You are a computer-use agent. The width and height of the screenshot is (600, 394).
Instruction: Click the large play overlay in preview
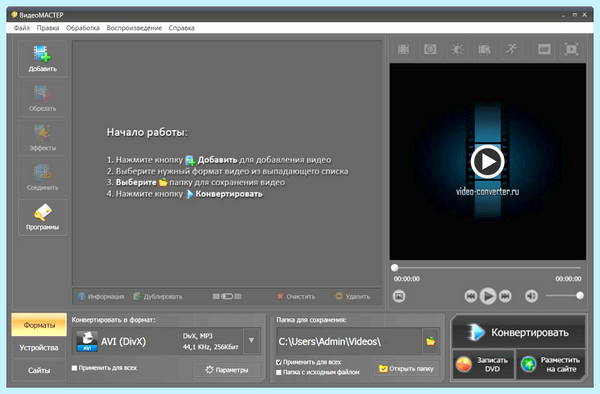click(487, 161)
